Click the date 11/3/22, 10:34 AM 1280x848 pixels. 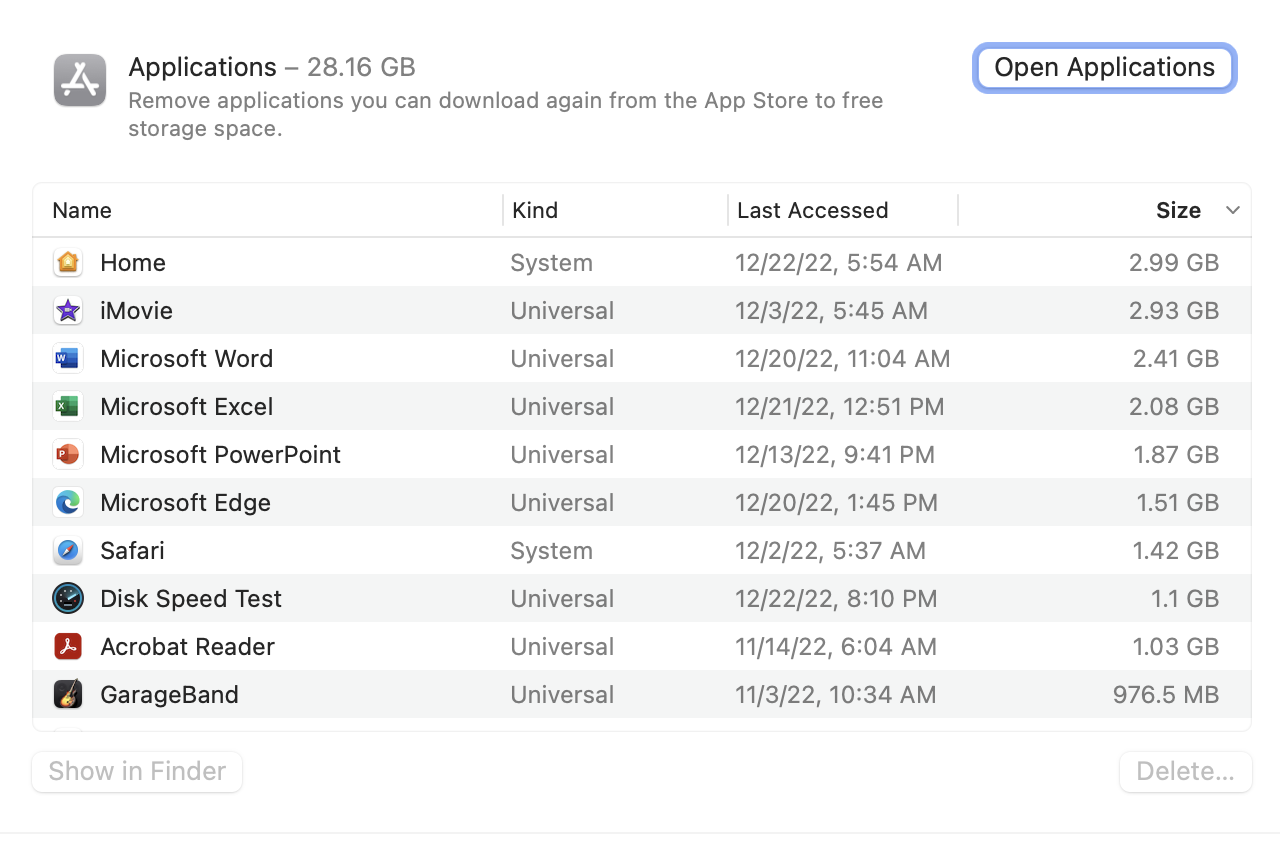836,695
